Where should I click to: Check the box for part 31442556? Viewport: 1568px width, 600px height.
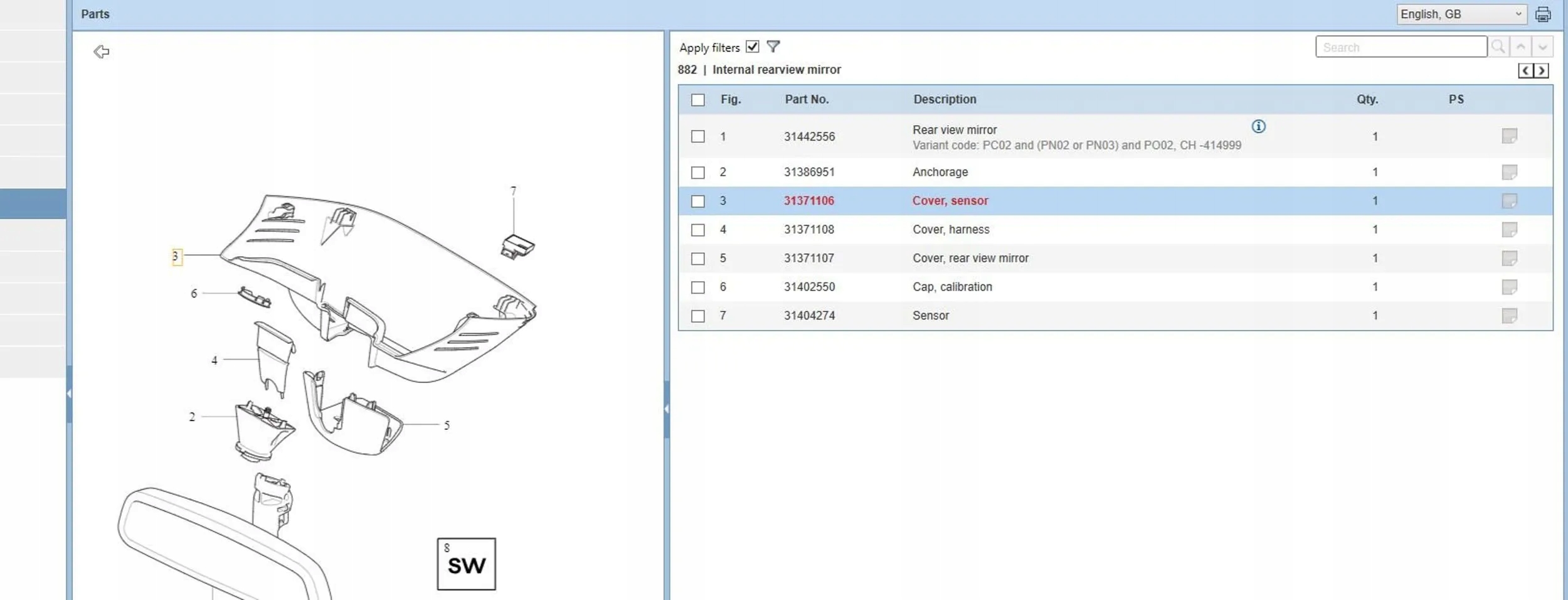point(697,136)
